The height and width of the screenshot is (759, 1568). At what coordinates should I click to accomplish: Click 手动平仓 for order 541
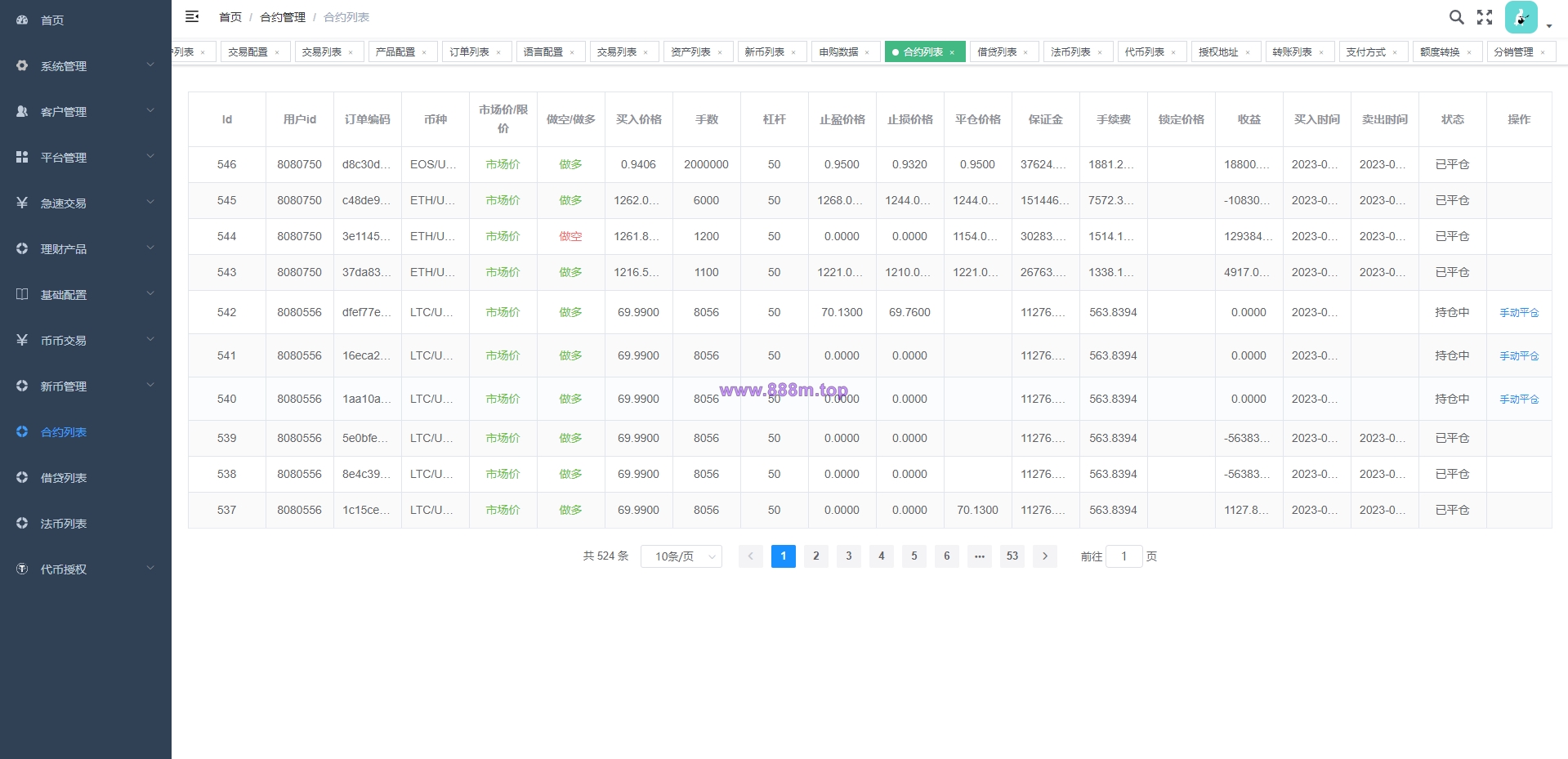(1519, 356)
